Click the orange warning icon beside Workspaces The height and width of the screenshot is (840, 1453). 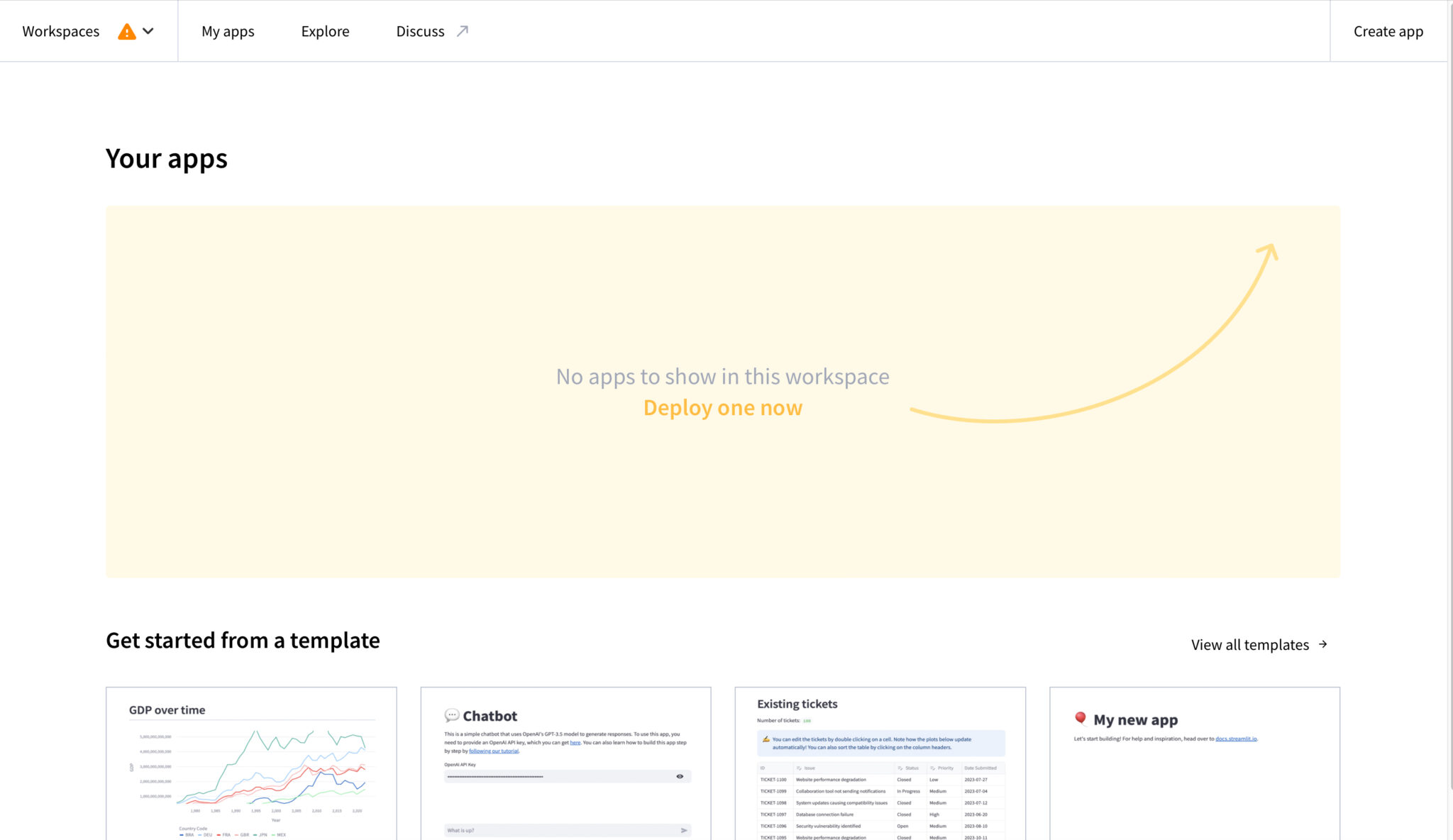[x=126, y=32]
